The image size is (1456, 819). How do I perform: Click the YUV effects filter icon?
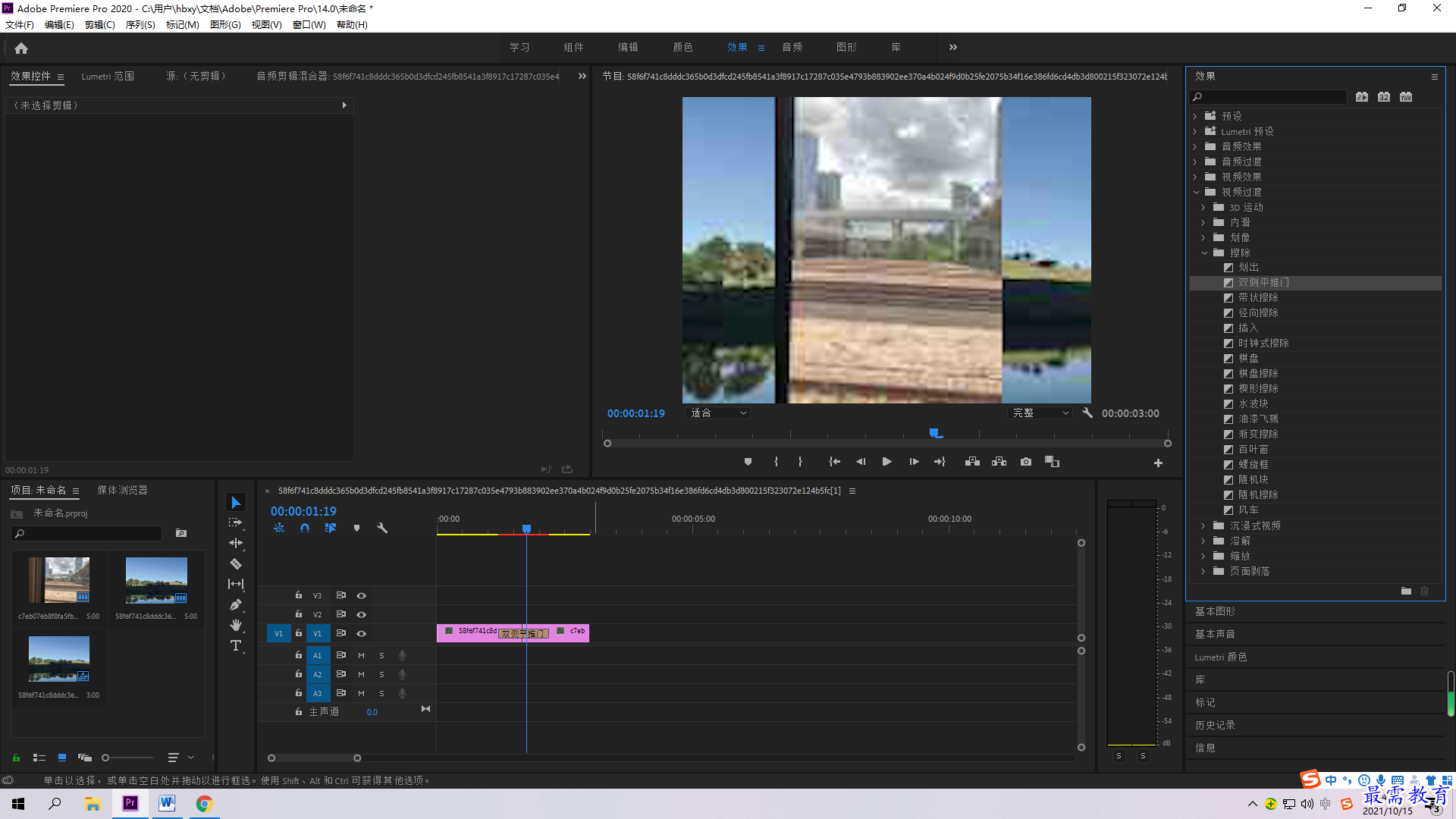[x=1406, y=97]
